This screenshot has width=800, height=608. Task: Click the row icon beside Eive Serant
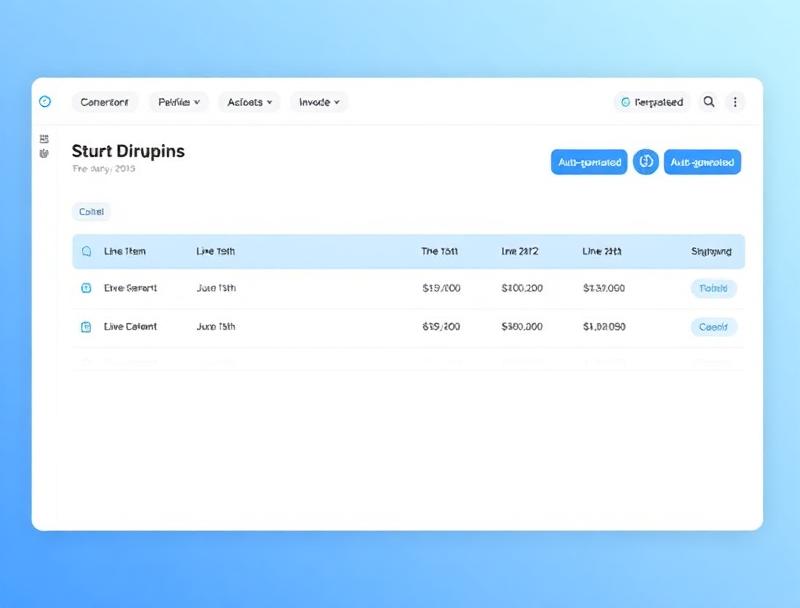click(x=86, y=288)
